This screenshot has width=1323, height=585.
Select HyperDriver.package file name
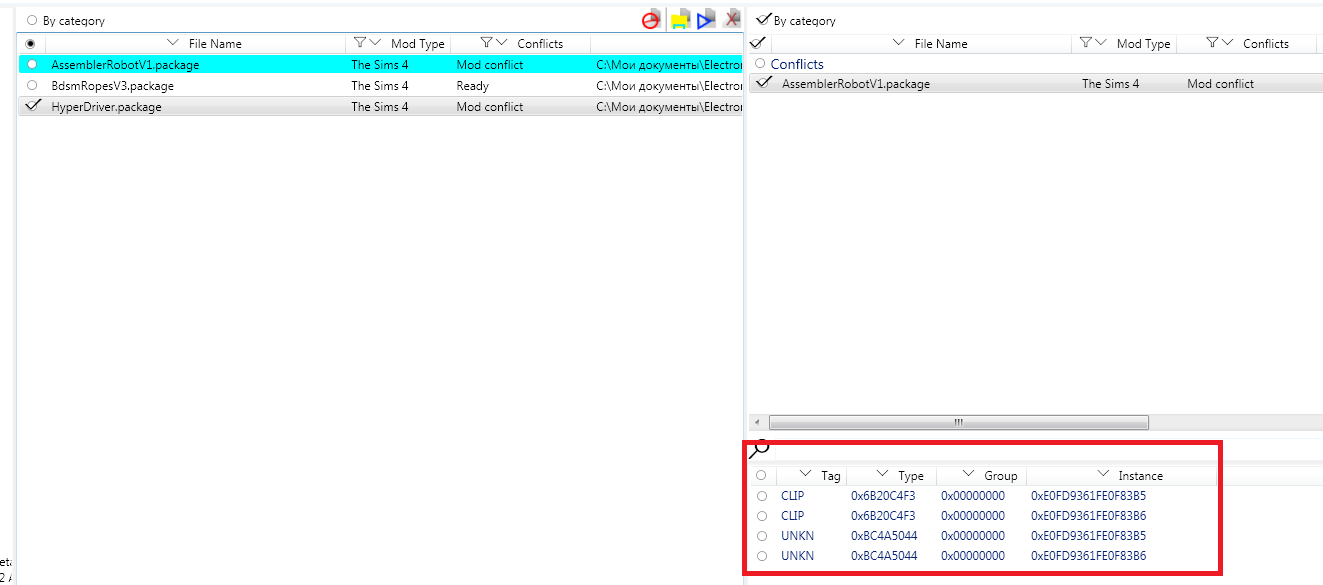click(106, 107)
